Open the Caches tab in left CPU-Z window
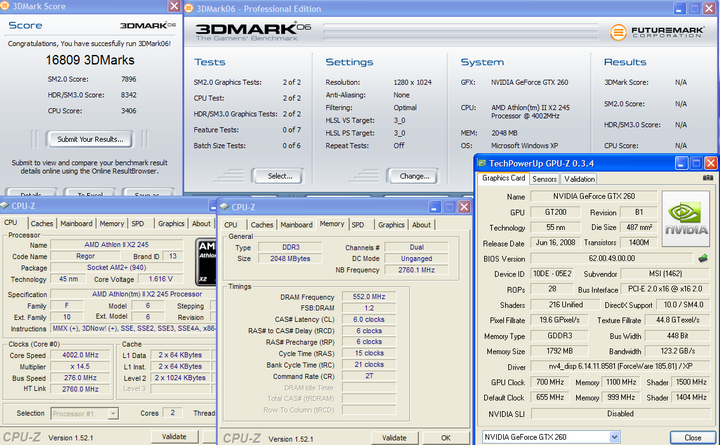 pyautogui.click(x=42, y=223)
